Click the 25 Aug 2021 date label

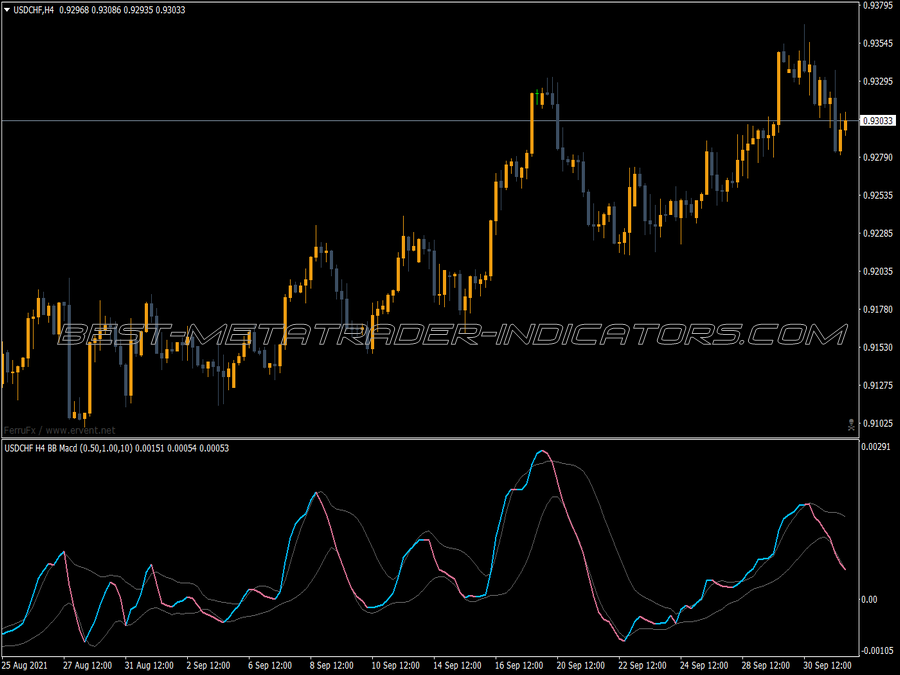[x=25, y=666]
